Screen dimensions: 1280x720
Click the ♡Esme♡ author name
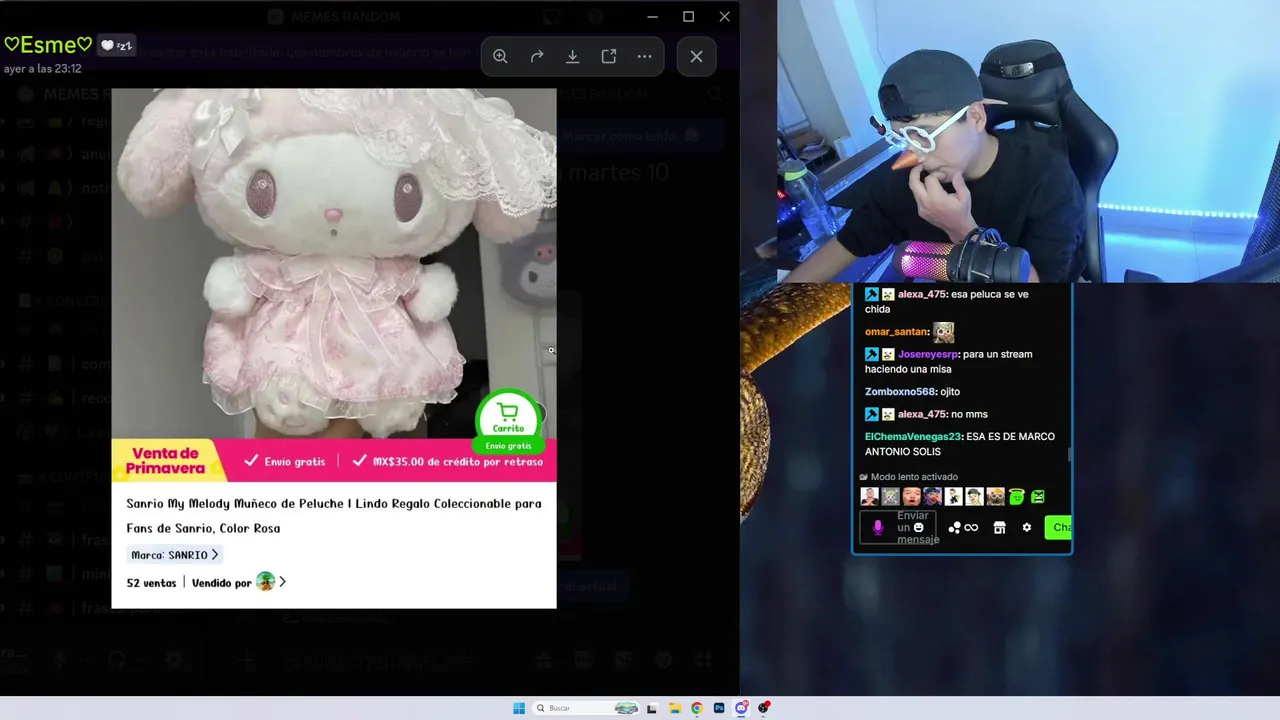point(48,45)
